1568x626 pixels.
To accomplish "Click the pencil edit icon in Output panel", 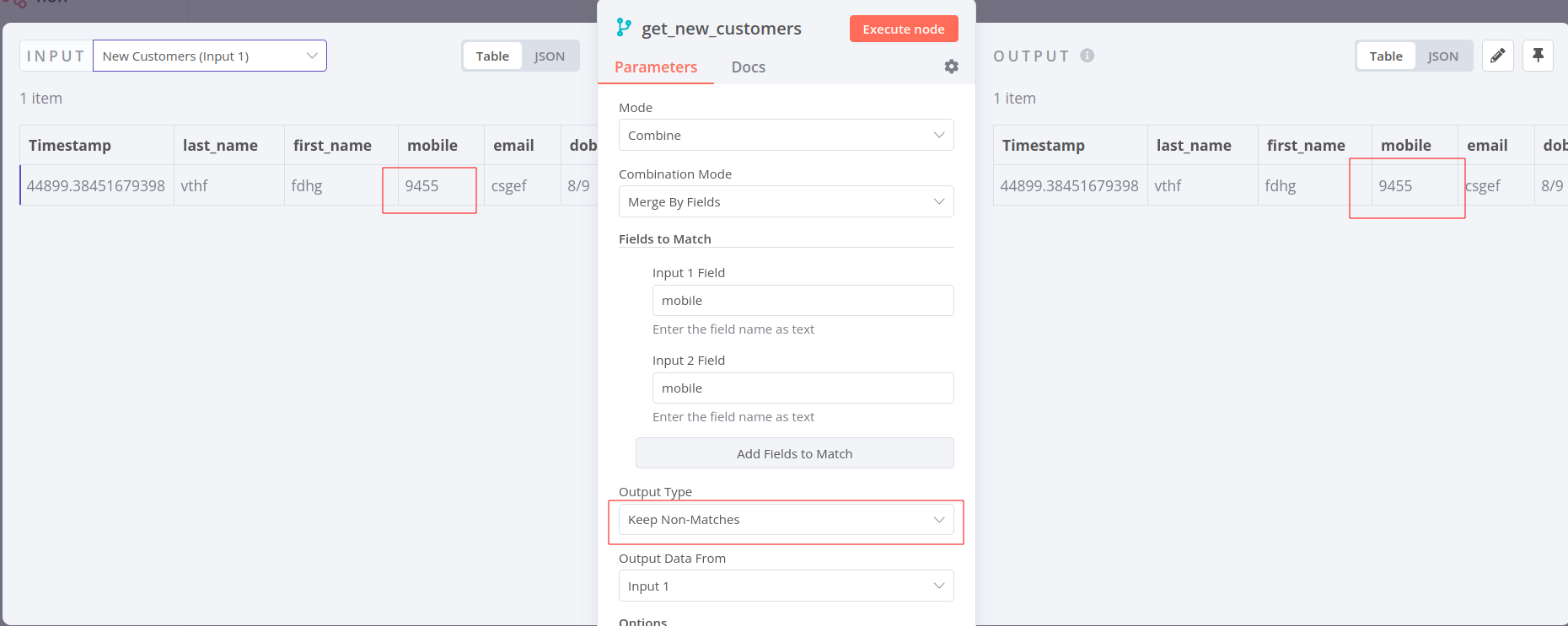I will 1498,56.
